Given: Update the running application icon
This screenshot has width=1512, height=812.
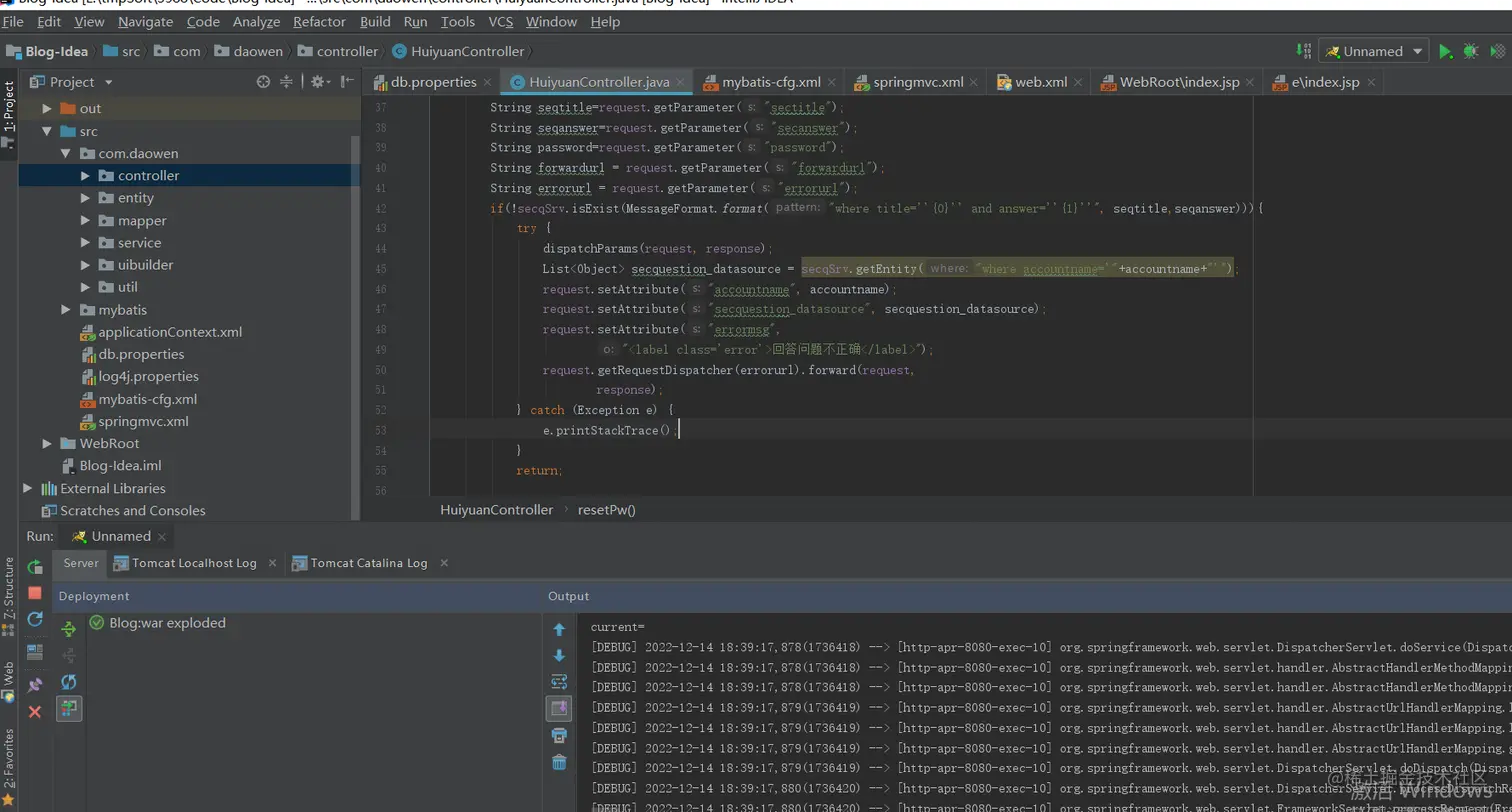Looking at the screenshot, I should [35, 619].
